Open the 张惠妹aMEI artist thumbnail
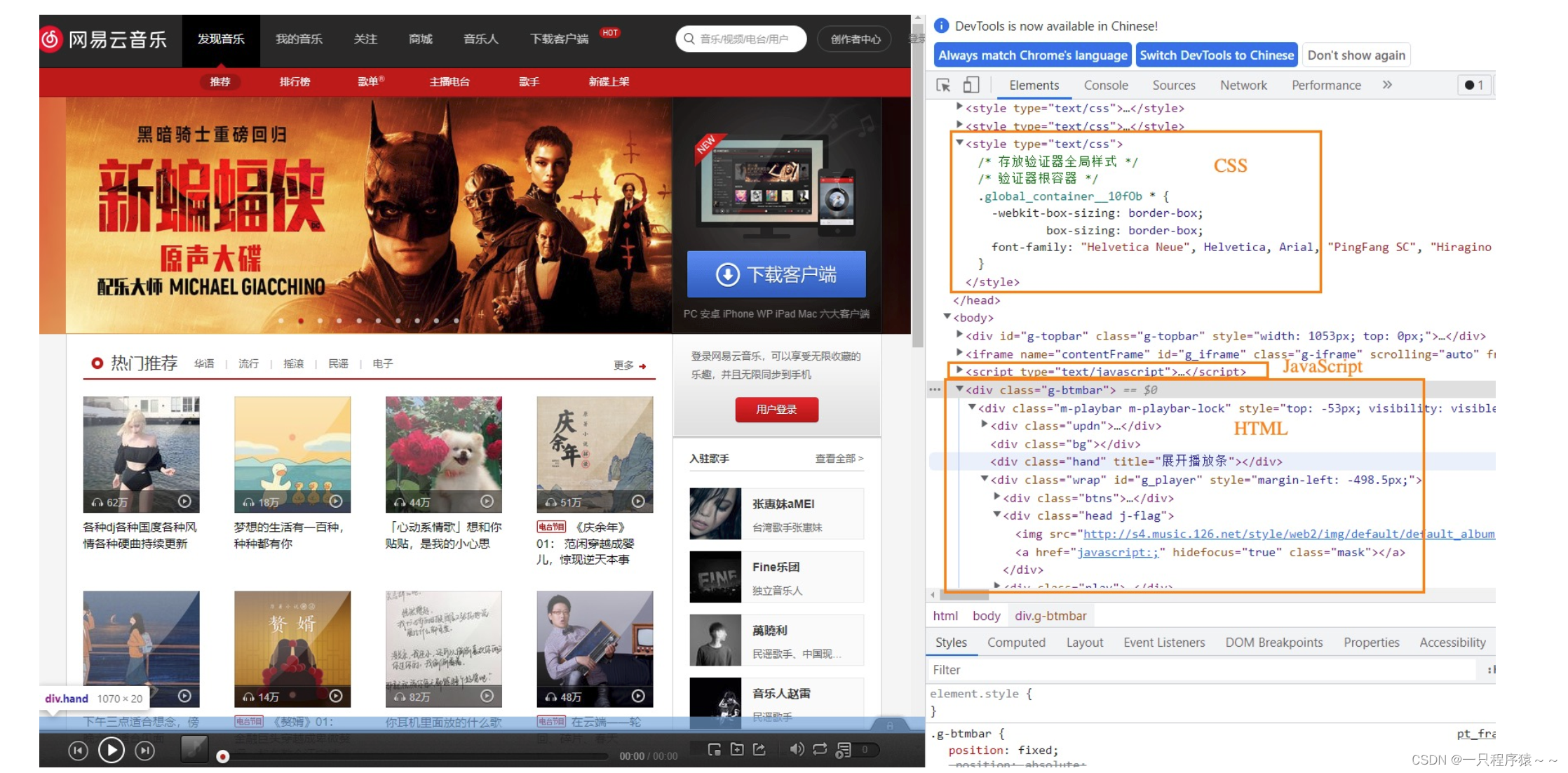1568x773 pixels. click(715, 513)
